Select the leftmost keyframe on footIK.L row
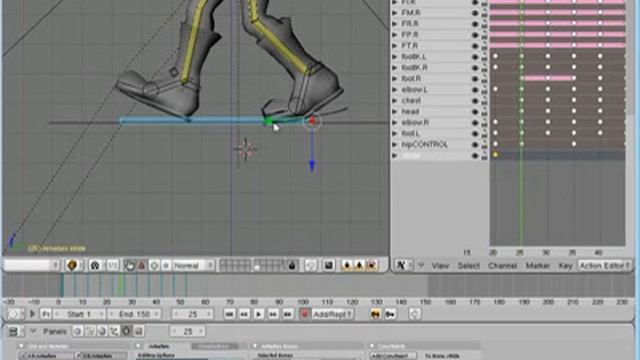 pyautogui.click(x=495, y=56)
